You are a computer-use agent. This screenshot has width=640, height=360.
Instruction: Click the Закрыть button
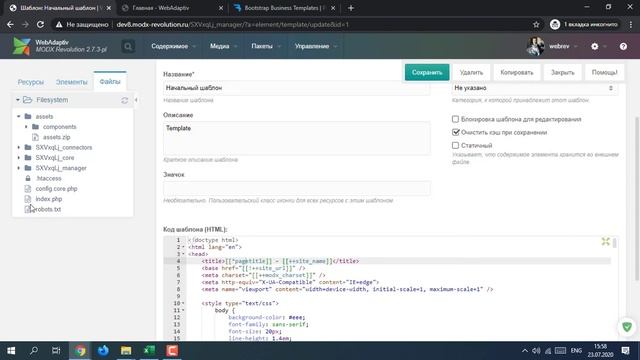tap(562, 73)
